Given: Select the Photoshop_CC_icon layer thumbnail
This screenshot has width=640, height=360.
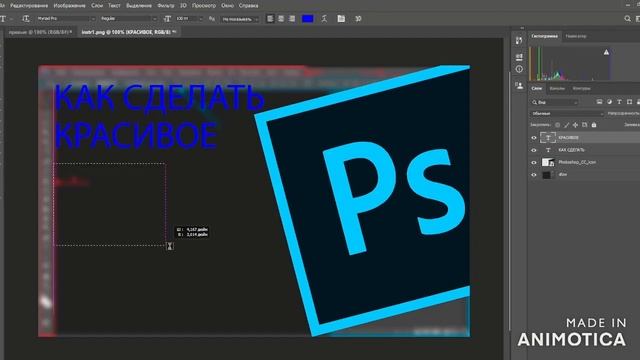Looking at the screenshot, I should [x=548, y=162].
